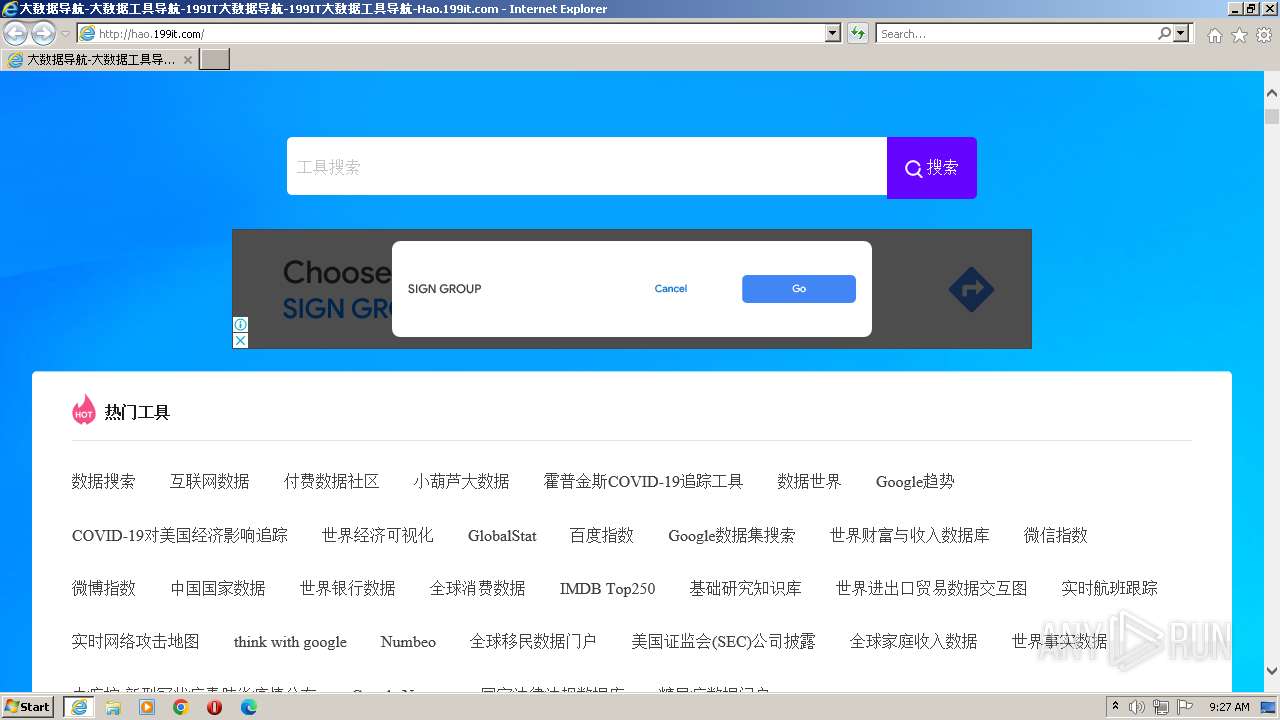Click the ad info icon

click(240, 325)
